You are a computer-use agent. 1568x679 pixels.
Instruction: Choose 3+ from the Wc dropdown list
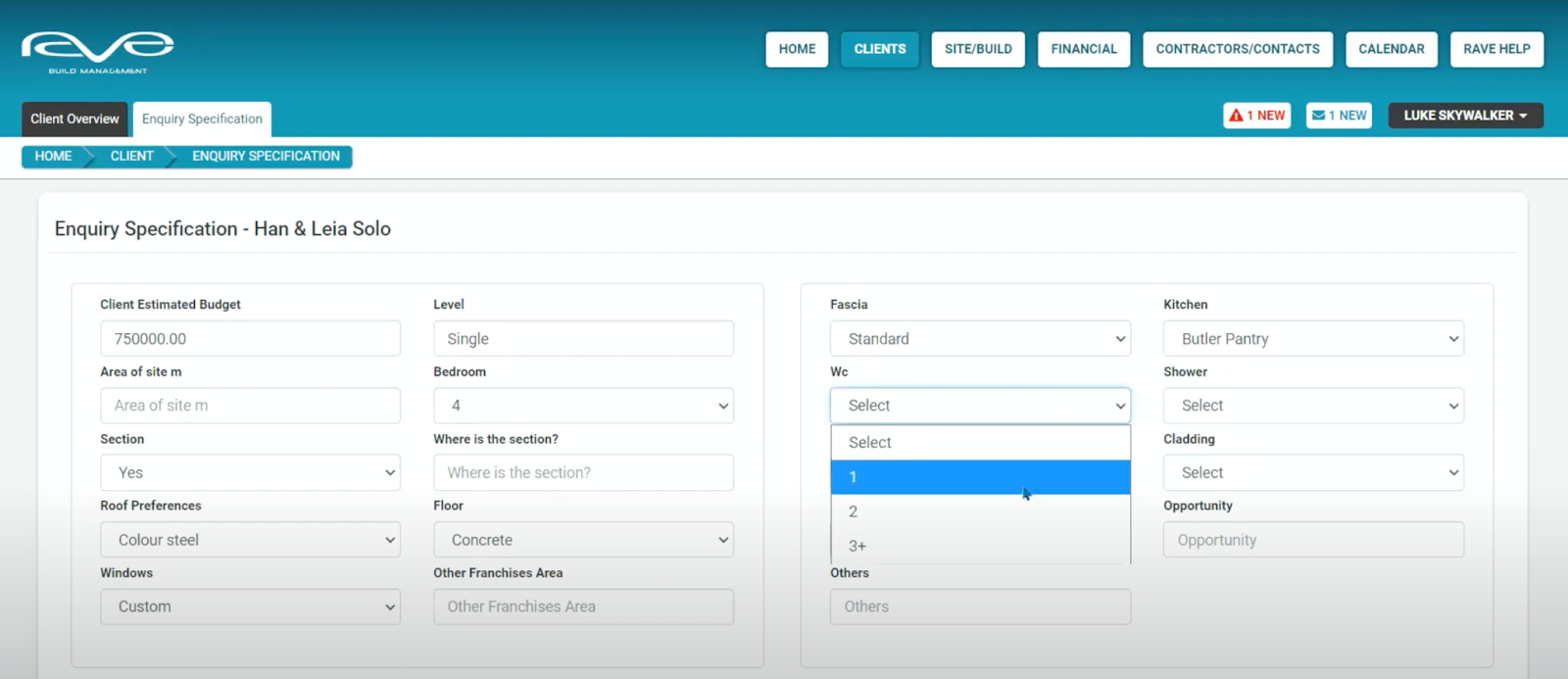point(980,546)
